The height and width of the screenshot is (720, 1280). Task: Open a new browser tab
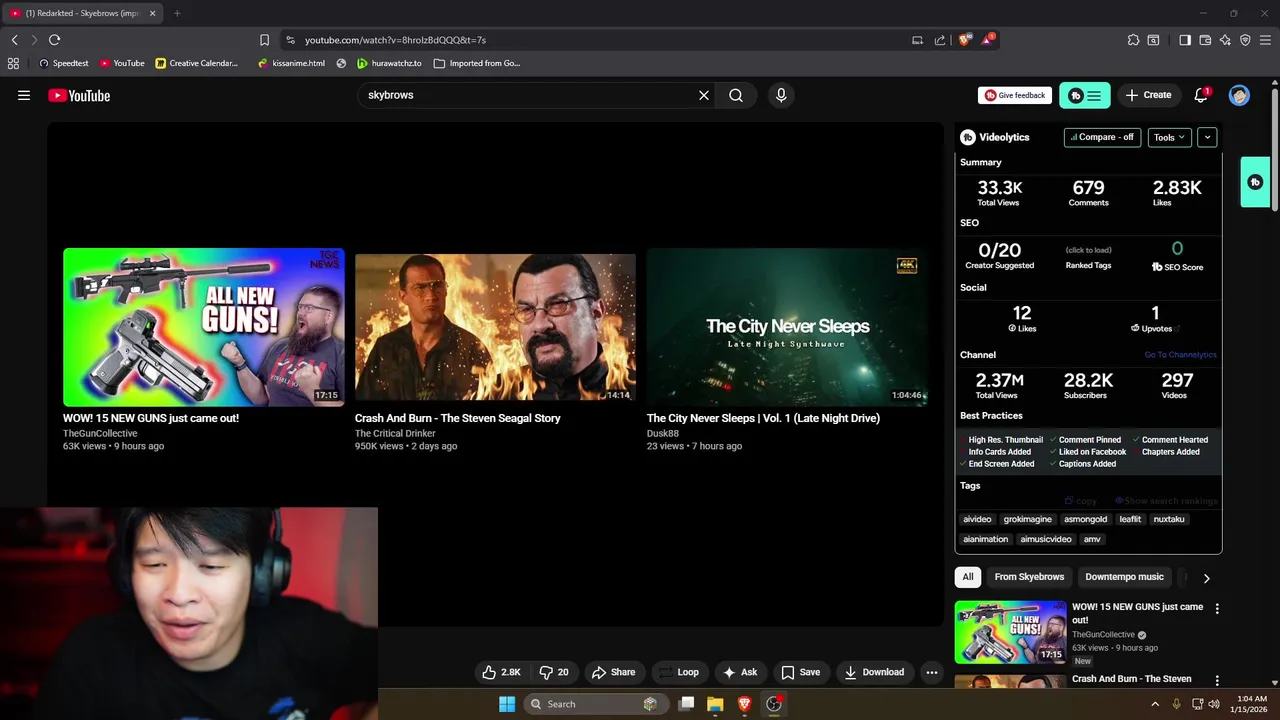[177, 13]
